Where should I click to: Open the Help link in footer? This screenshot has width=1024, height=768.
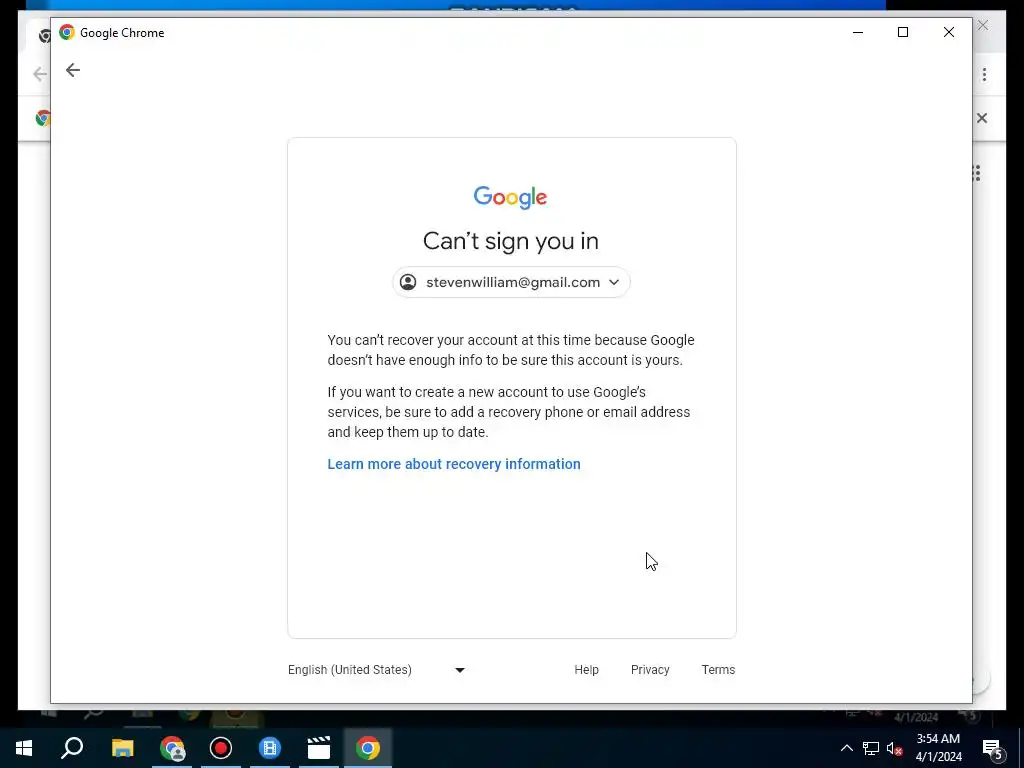pyautogui.click(x=586, y=669)
